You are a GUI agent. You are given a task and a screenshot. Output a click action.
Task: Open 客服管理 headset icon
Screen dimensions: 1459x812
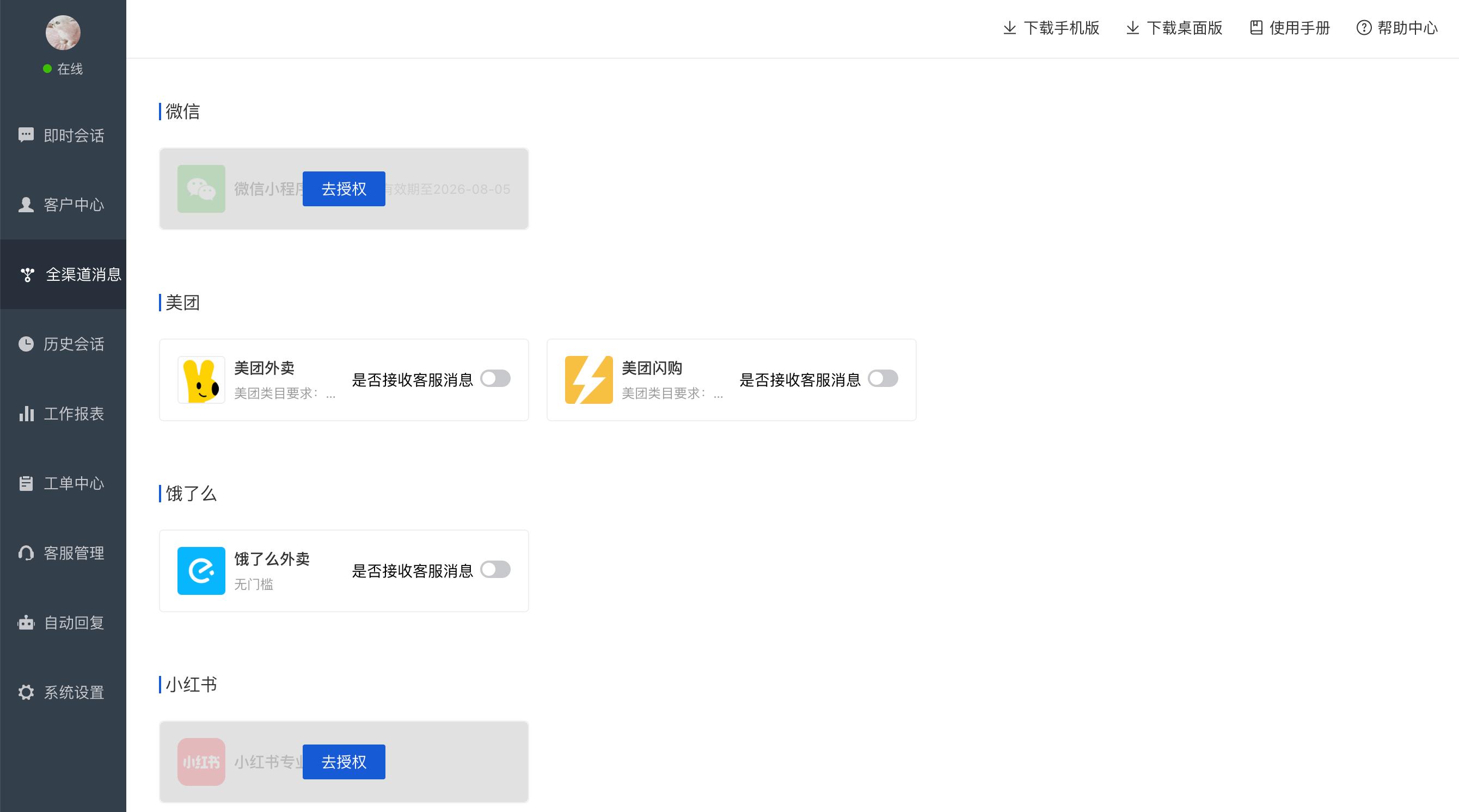(x=26, y=552)
